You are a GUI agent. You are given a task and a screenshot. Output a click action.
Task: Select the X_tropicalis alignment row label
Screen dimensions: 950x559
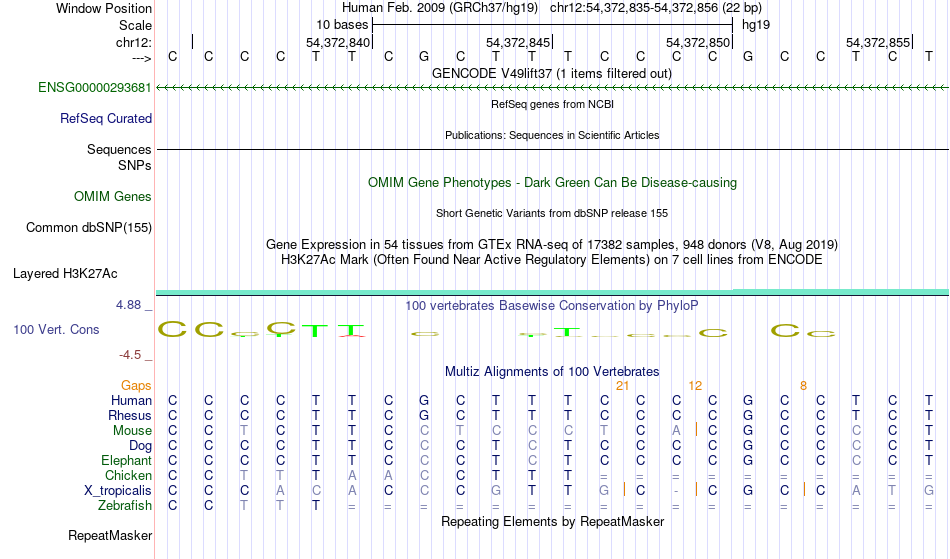(118, 491)
